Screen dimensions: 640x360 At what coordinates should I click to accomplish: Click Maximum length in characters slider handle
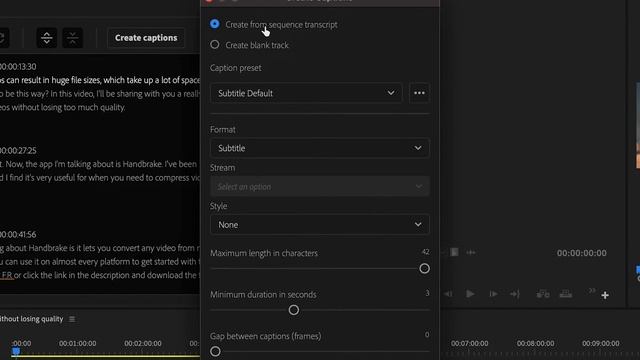[x=424, y=269]
